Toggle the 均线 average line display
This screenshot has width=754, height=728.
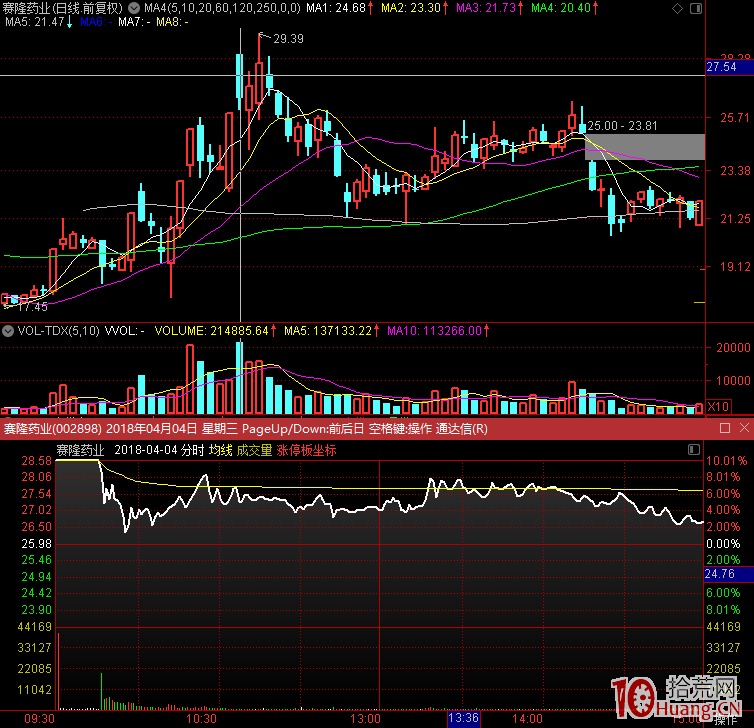click(x=220, y=450)
